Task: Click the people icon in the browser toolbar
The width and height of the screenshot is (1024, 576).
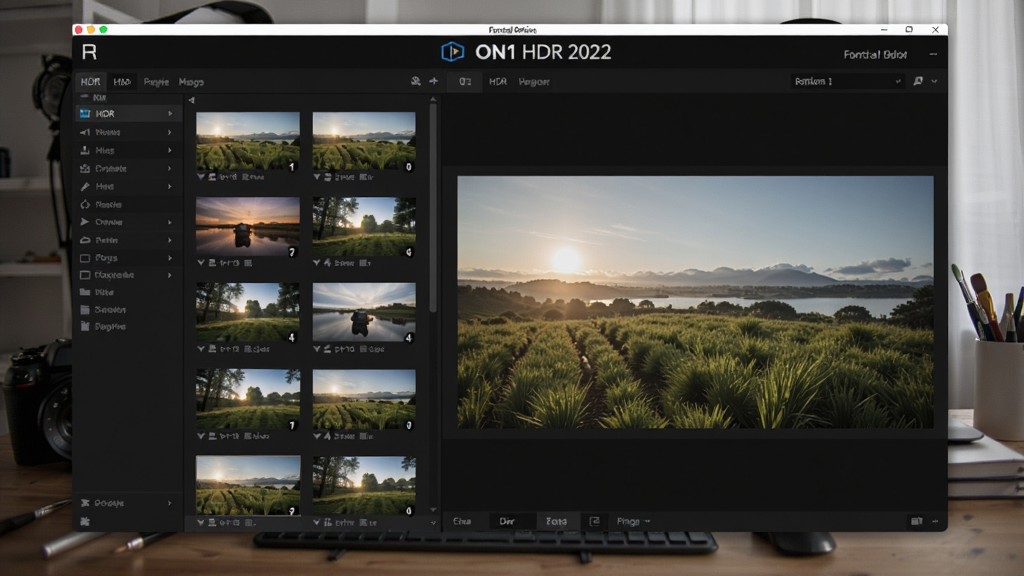Action: pyautogui.click(x=415, y=81)
